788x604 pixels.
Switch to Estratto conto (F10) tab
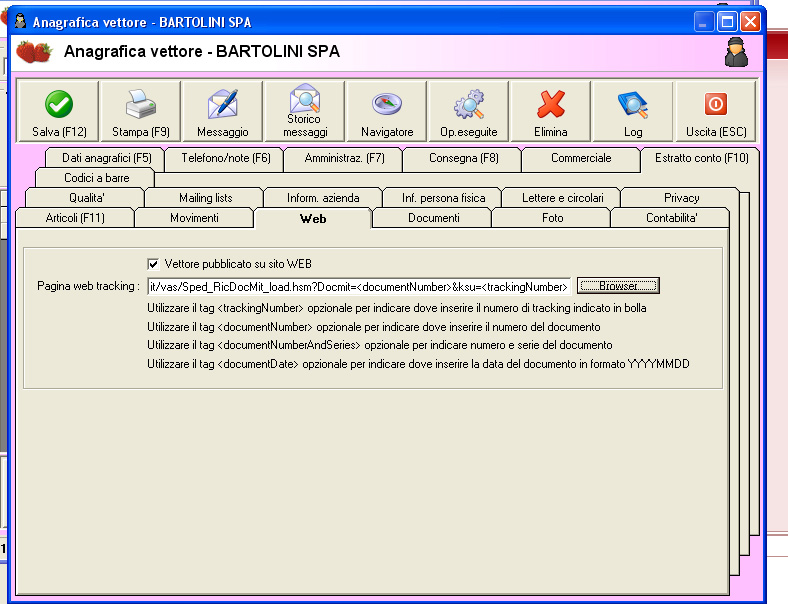702,158
